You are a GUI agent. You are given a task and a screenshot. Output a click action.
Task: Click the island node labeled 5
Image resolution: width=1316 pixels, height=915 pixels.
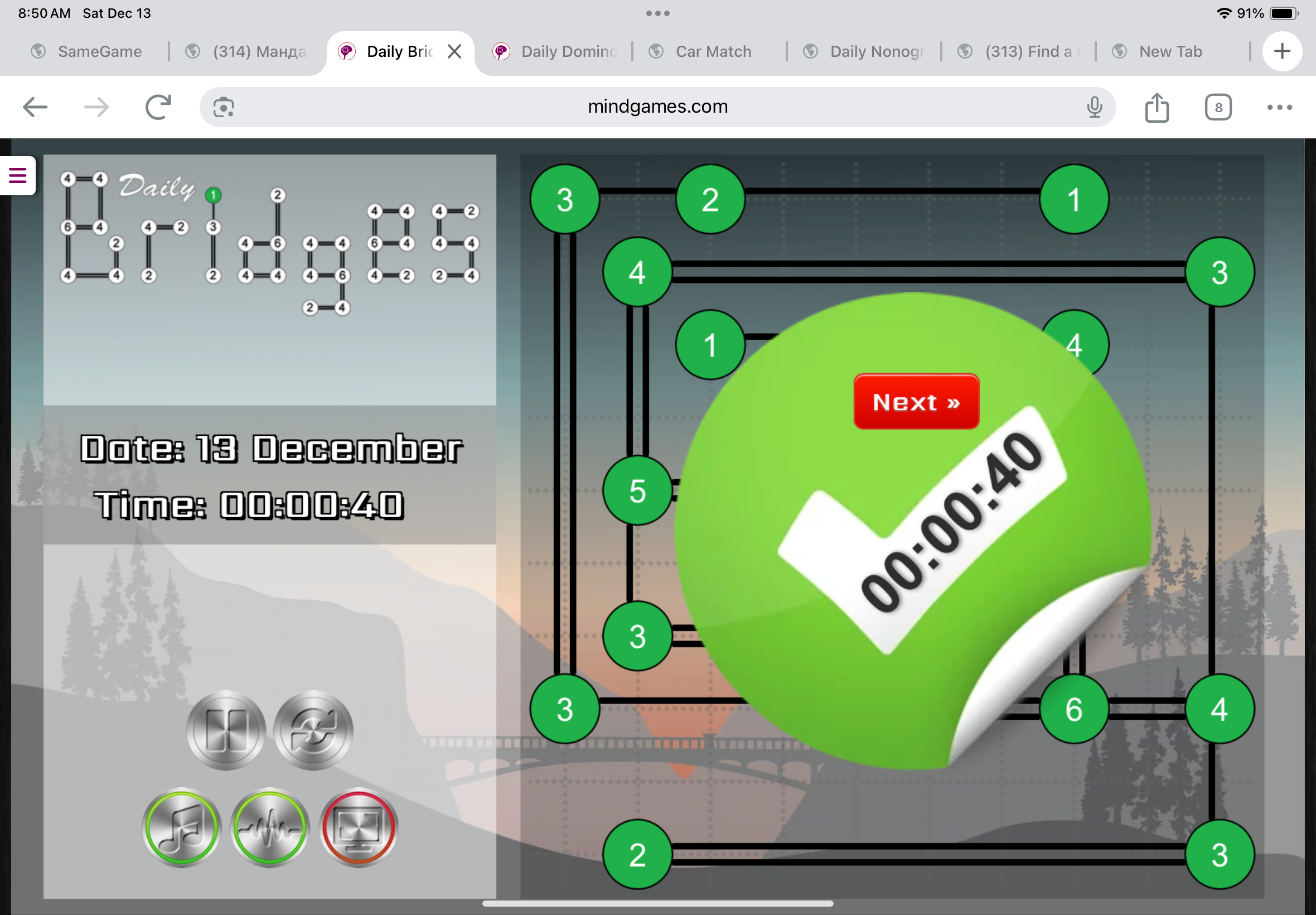click(x=637, y=491)
